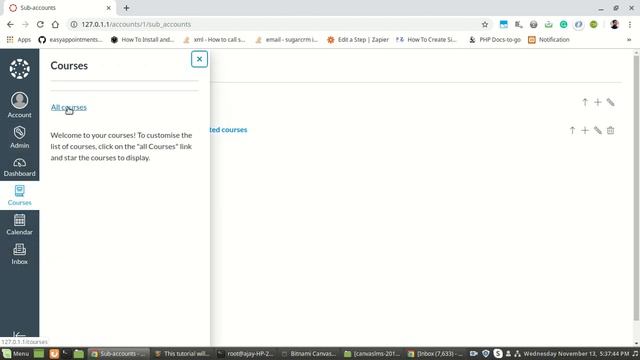Viewport: 640px width, 360px height.
Task: Open Skype icon in system tray
Action: click(x=498, y=353)
